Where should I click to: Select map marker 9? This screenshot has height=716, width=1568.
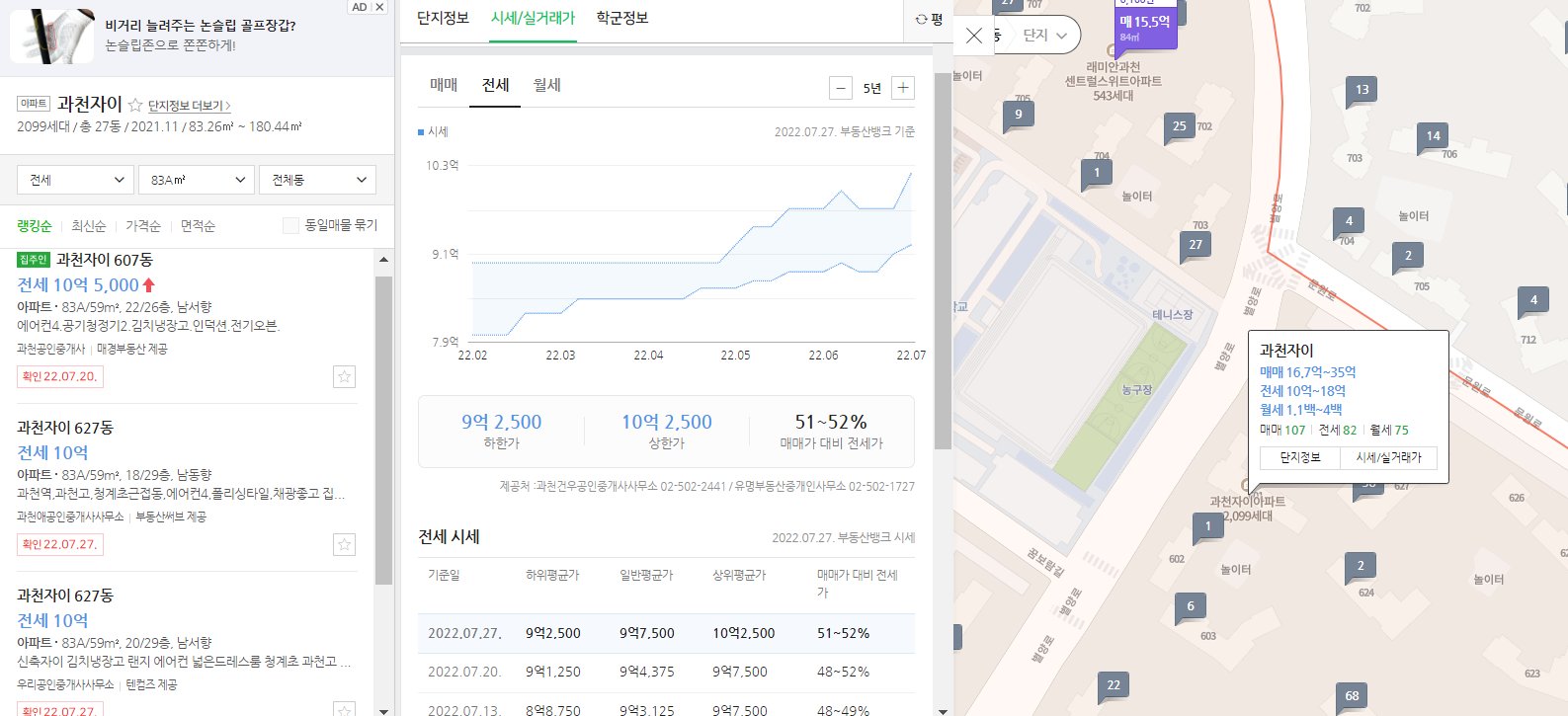point(1019,115)
